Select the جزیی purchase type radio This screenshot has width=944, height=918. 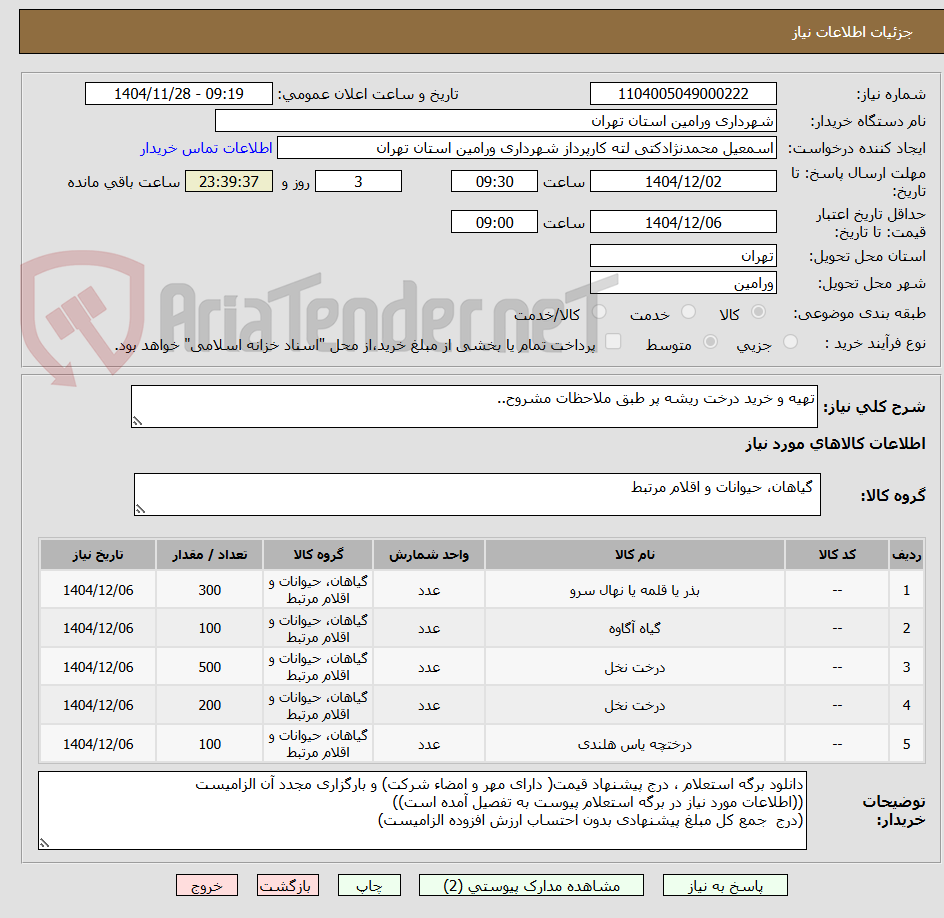(x=790, y=342)
